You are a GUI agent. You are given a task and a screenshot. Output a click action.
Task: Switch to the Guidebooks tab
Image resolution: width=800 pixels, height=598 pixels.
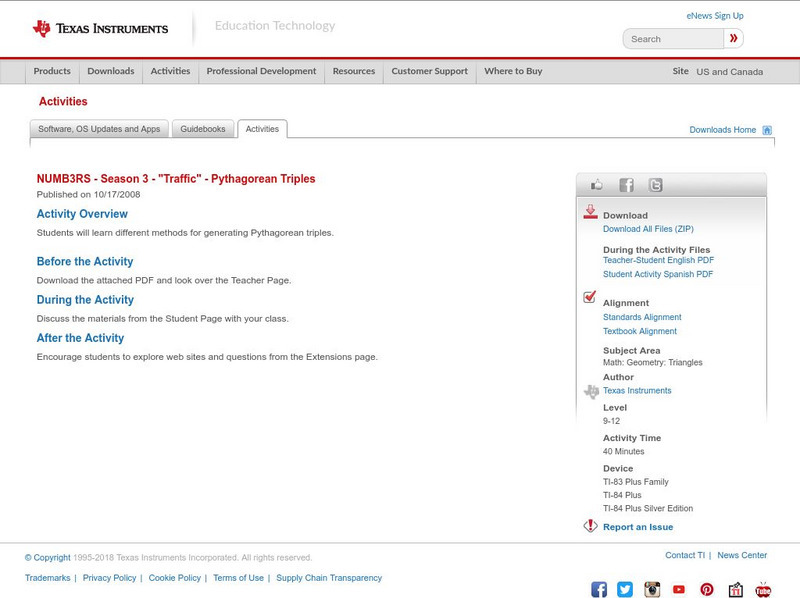tap(203, 129)
